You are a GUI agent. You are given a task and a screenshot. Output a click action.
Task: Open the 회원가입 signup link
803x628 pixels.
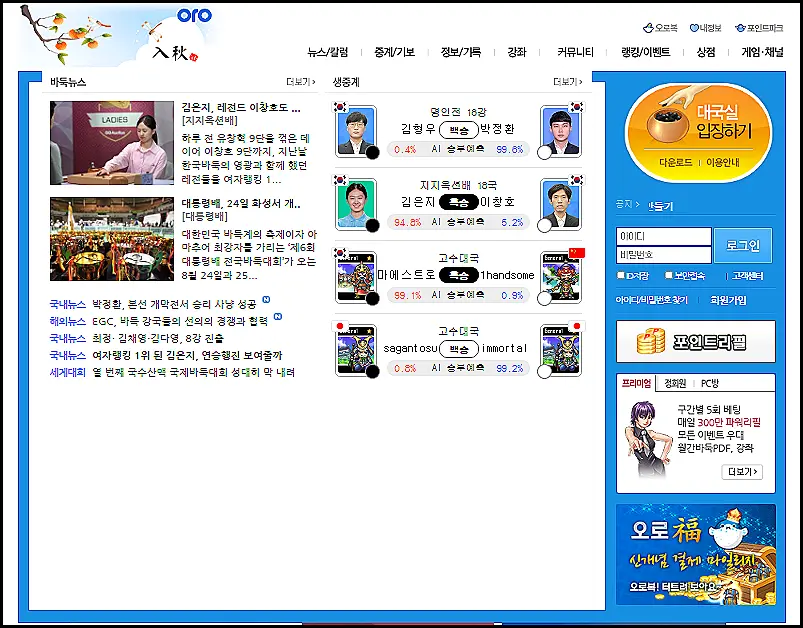click(729, 300)
